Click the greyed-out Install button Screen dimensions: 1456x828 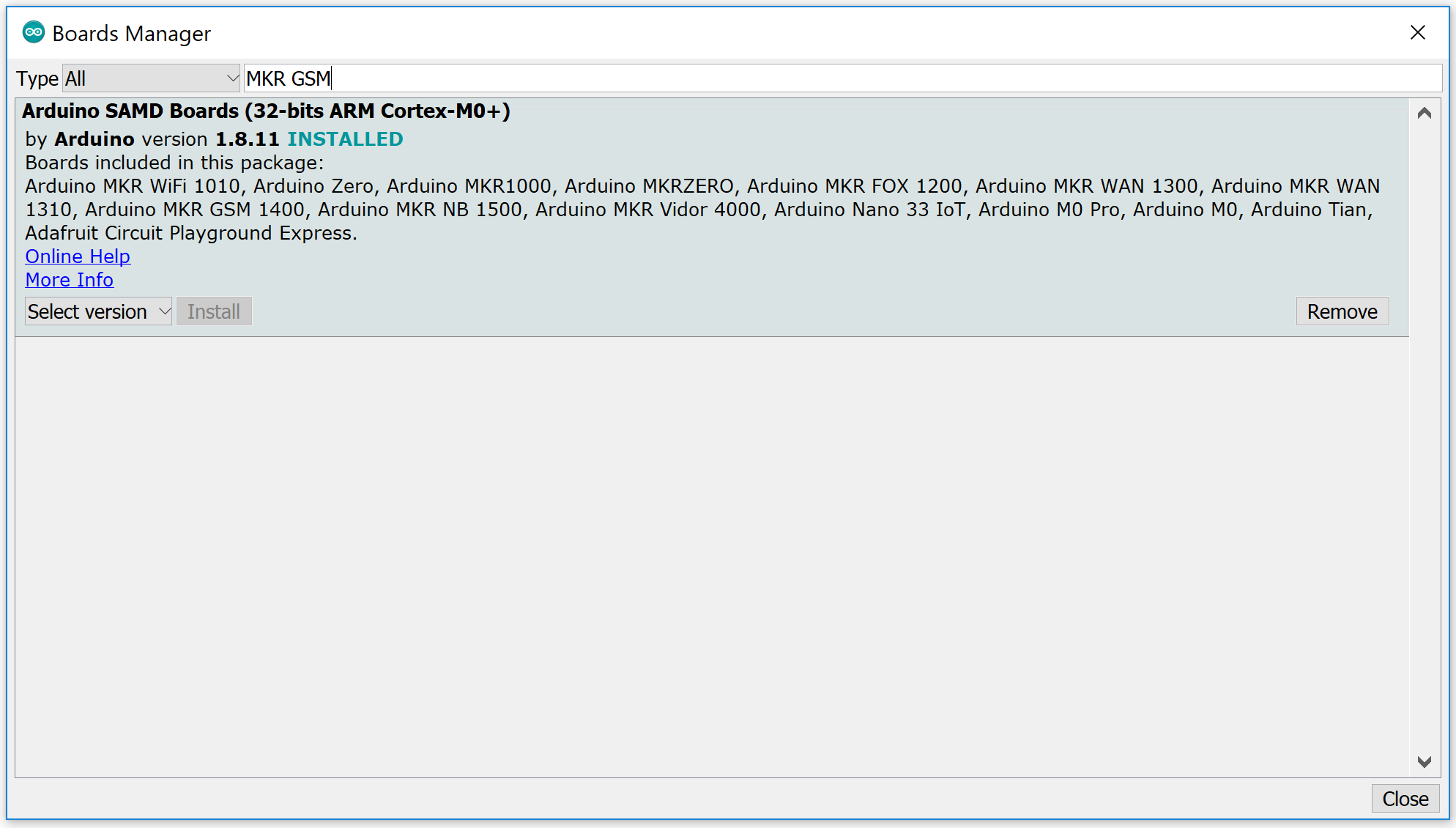tap(214, 311)
